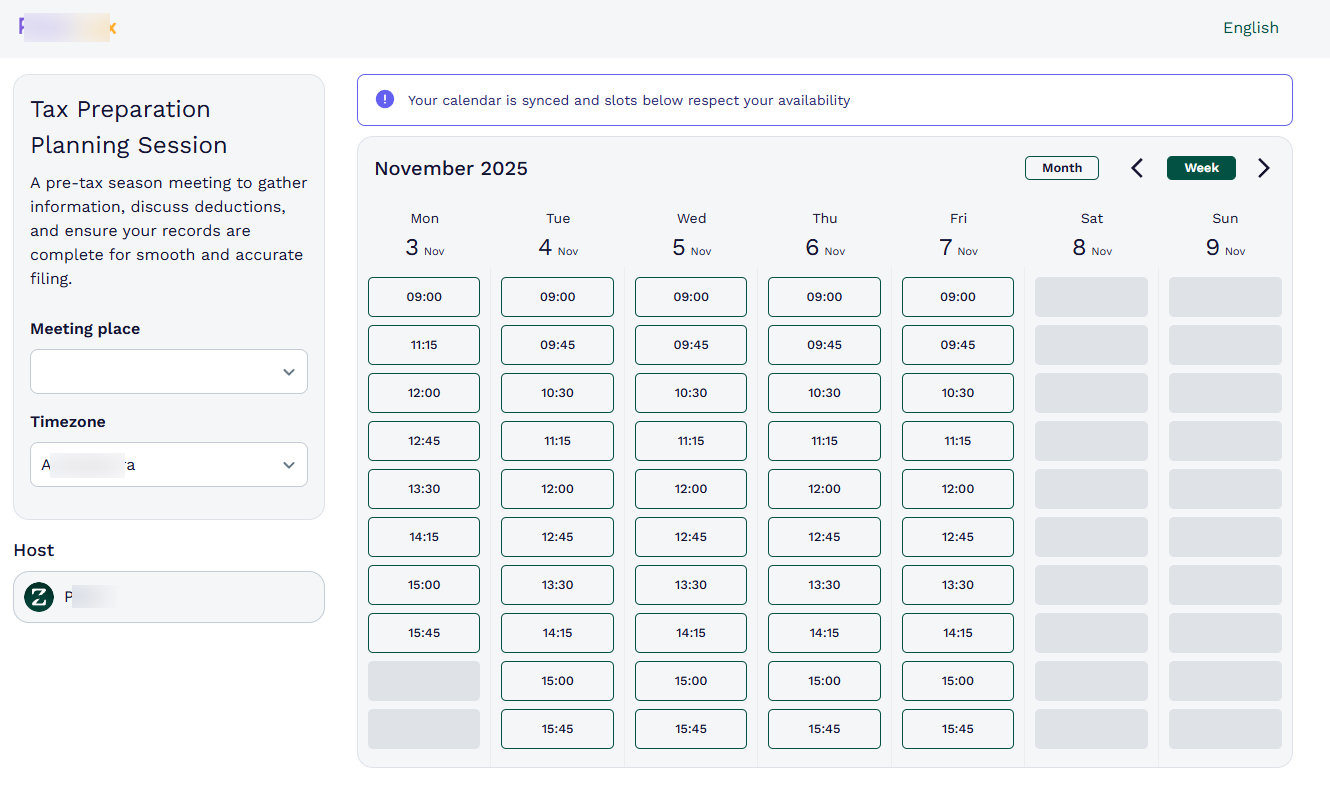Viewport: 1330px width, 787px height.
Task: Go to the previous week using the left chevron
Action: coord(1137,168)
